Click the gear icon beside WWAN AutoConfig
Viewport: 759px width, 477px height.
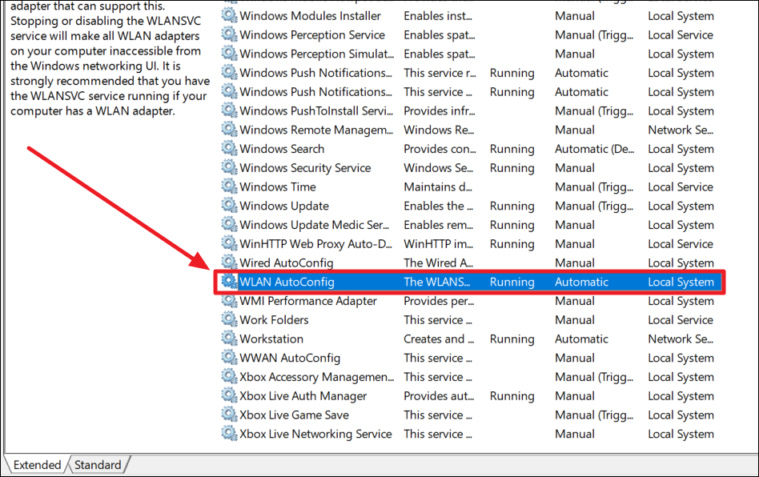229,357
